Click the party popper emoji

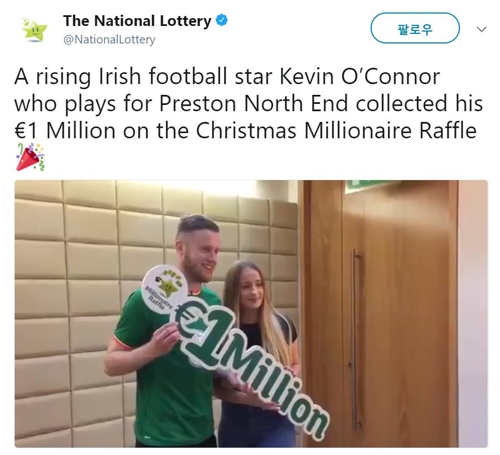tap(30, 157)
